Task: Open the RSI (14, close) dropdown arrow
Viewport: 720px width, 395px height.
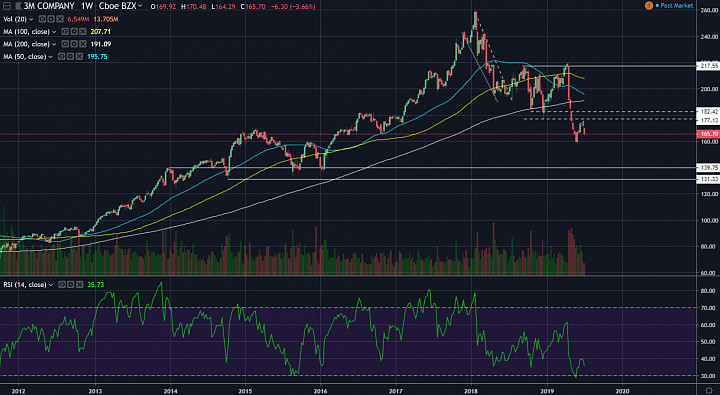Action: (x=51, y=285)
